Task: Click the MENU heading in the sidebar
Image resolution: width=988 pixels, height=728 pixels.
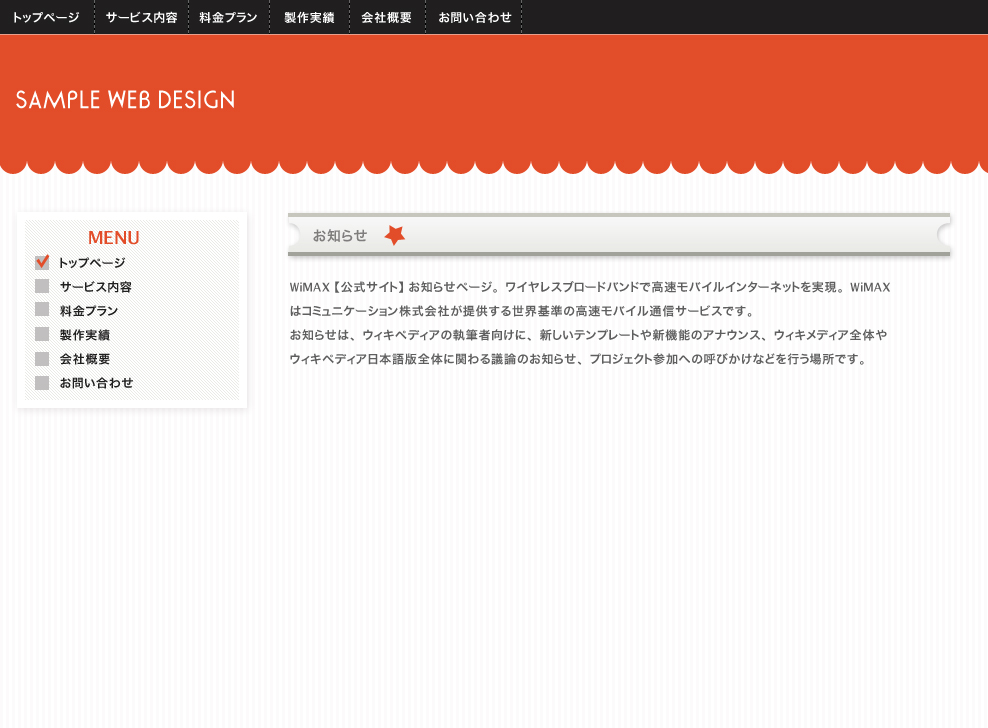Action: pos(113,238)
